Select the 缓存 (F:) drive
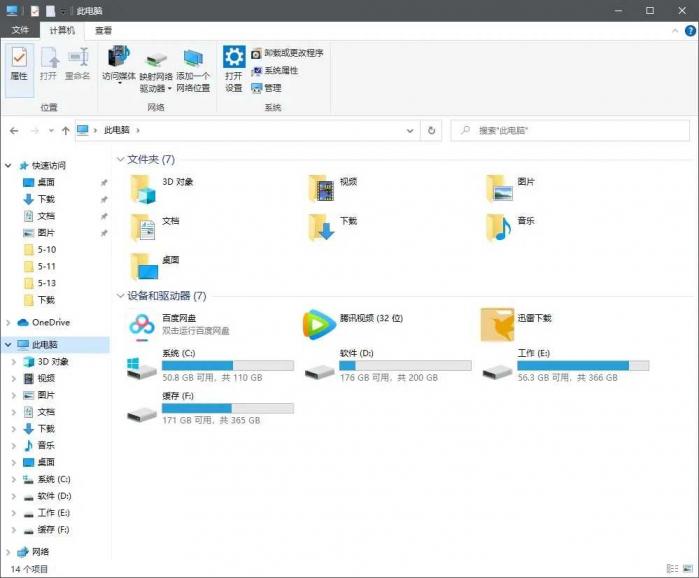 (210, 408)
